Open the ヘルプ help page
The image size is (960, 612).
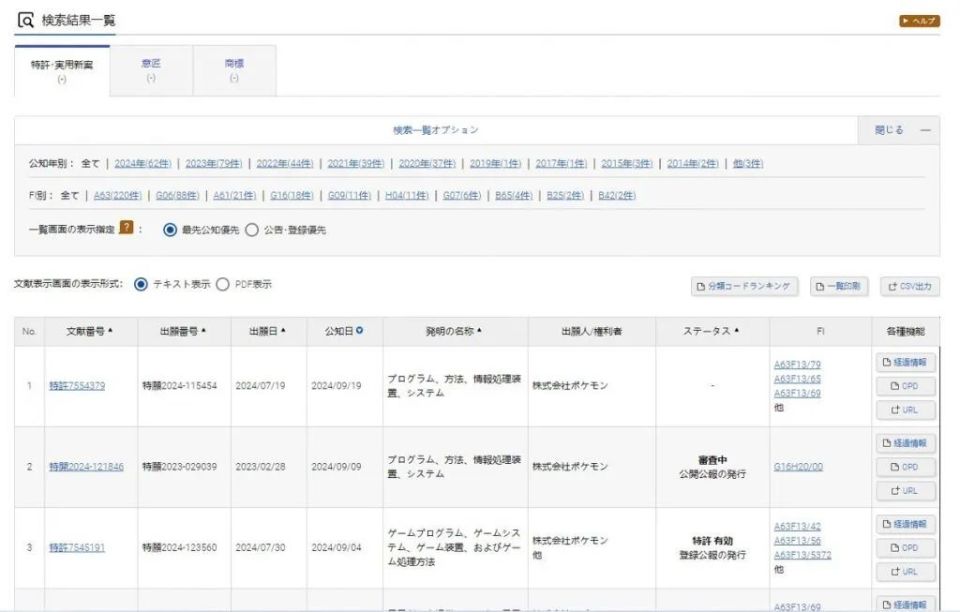pyautogui.click(x=918, y=18)
